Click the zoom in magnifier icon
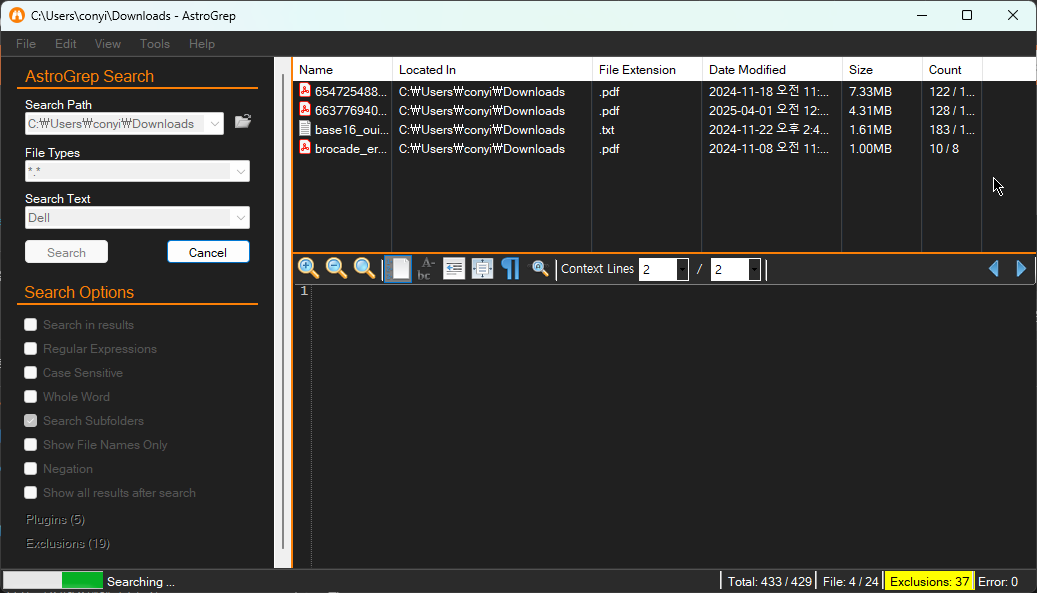Screen dimensions: 1037x593 308,268
